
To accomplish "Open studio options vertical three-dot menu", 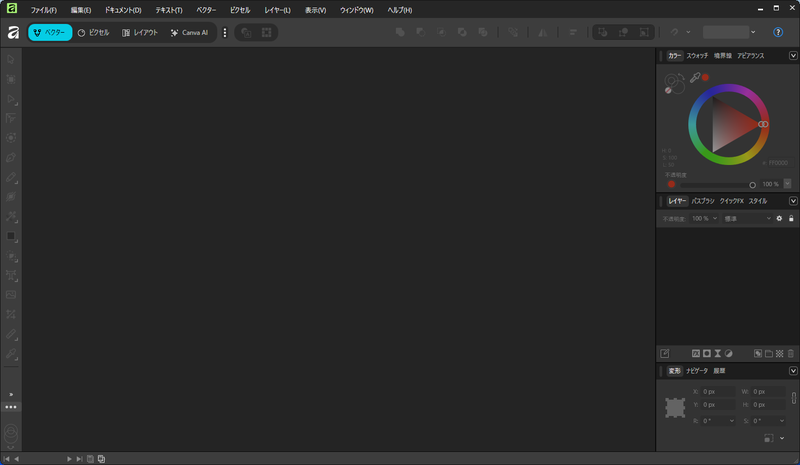I will 224,33.
